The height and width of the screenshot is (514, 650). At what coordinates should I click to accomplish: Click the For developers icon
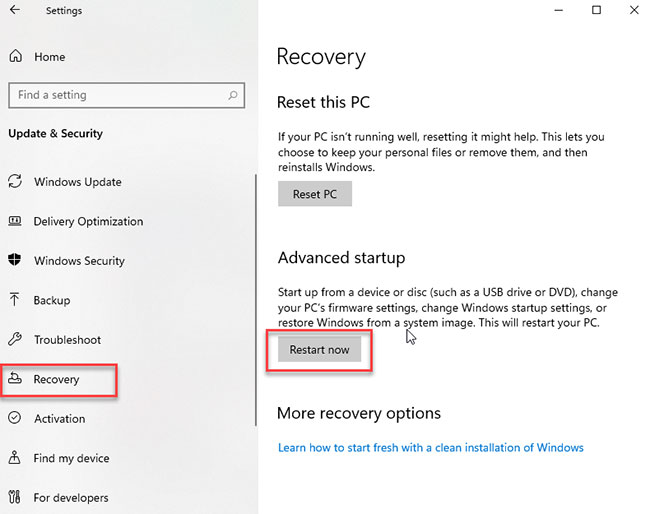point(15,497)
